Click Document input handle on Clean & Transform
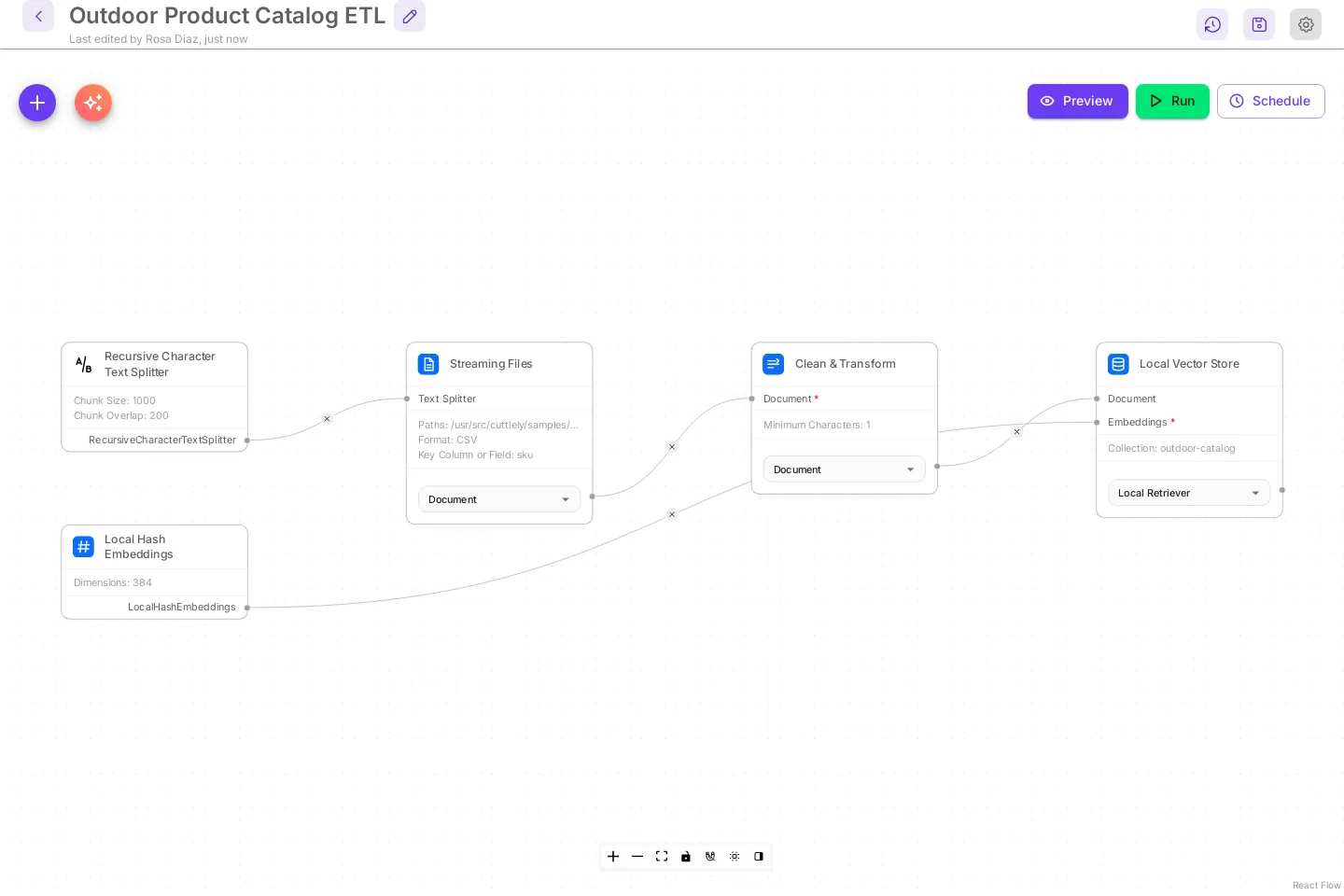This screenshot has height=896, width=1344. (752, 399)
